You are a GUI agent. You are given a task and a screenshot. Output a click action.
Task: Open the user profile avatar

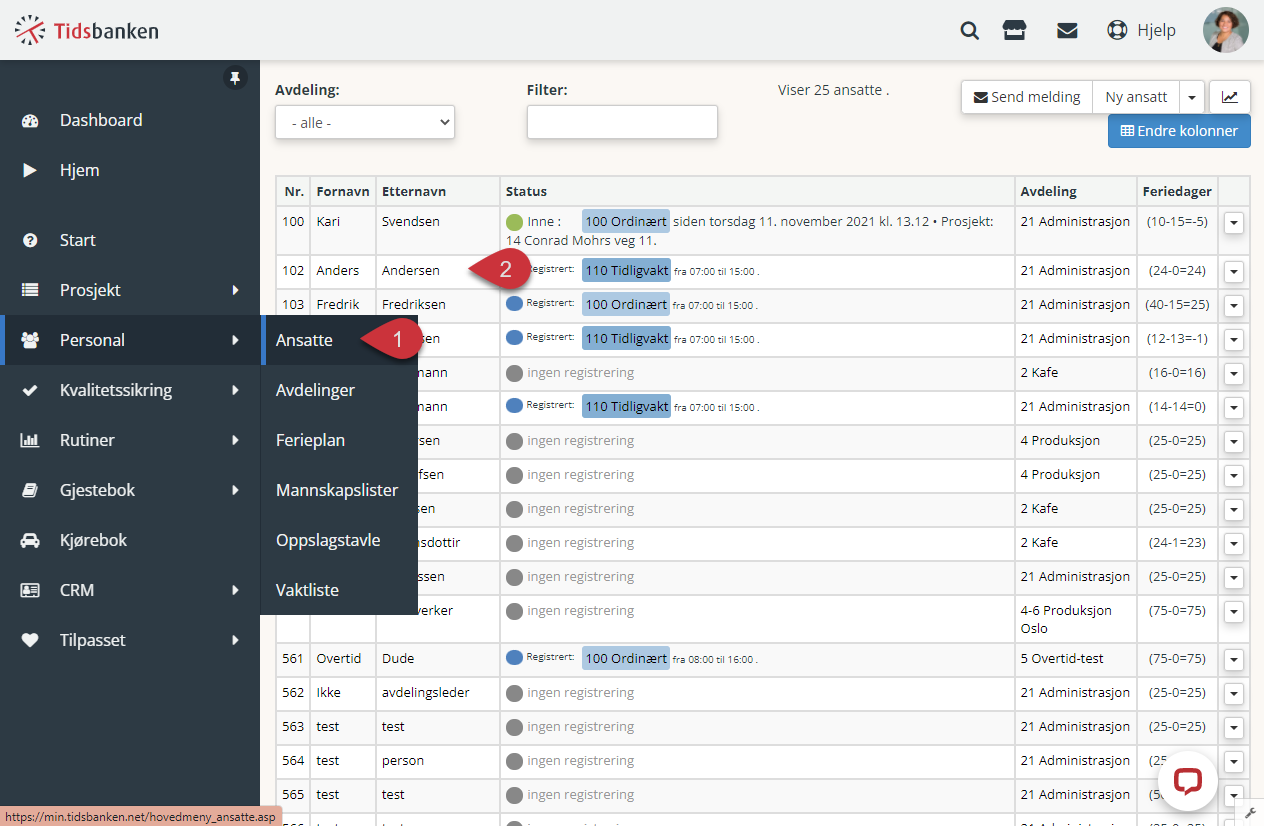tap(1225, 30)
